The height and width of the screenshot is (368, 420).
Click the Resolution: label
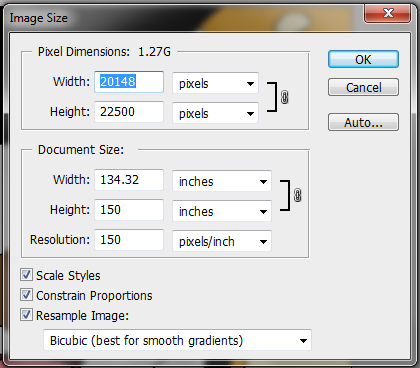click(x=60, y=240)
